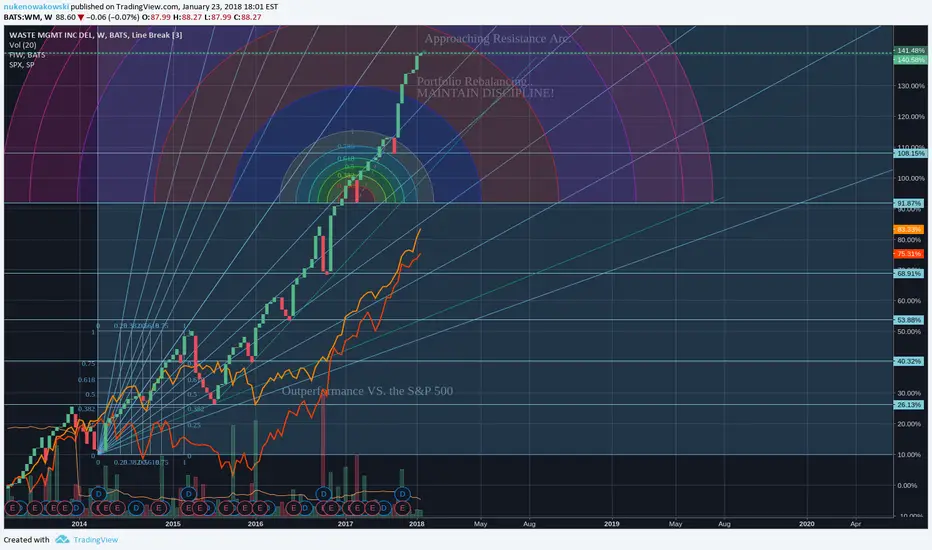Image resolution: width=932 pixels, height=550 pixels.
Task: Click the 40.32% horizontal line label
Action: click(909, 362)
